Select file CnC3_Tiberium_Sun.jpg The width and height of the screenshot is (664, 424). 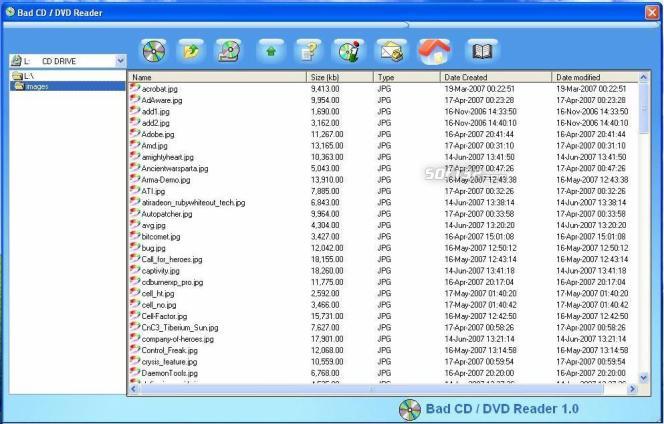click(x=180, y=328)
